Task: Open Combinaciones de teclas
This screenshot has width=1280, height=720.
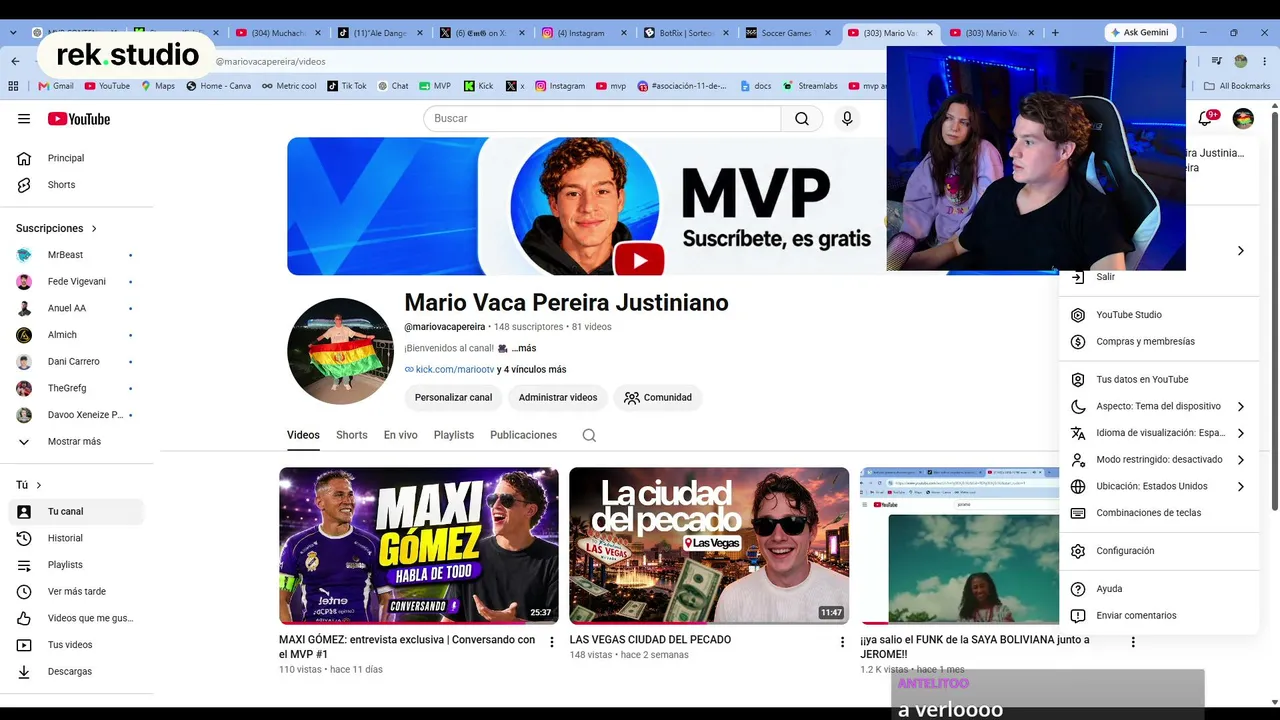Action: tap(1158, 513)
